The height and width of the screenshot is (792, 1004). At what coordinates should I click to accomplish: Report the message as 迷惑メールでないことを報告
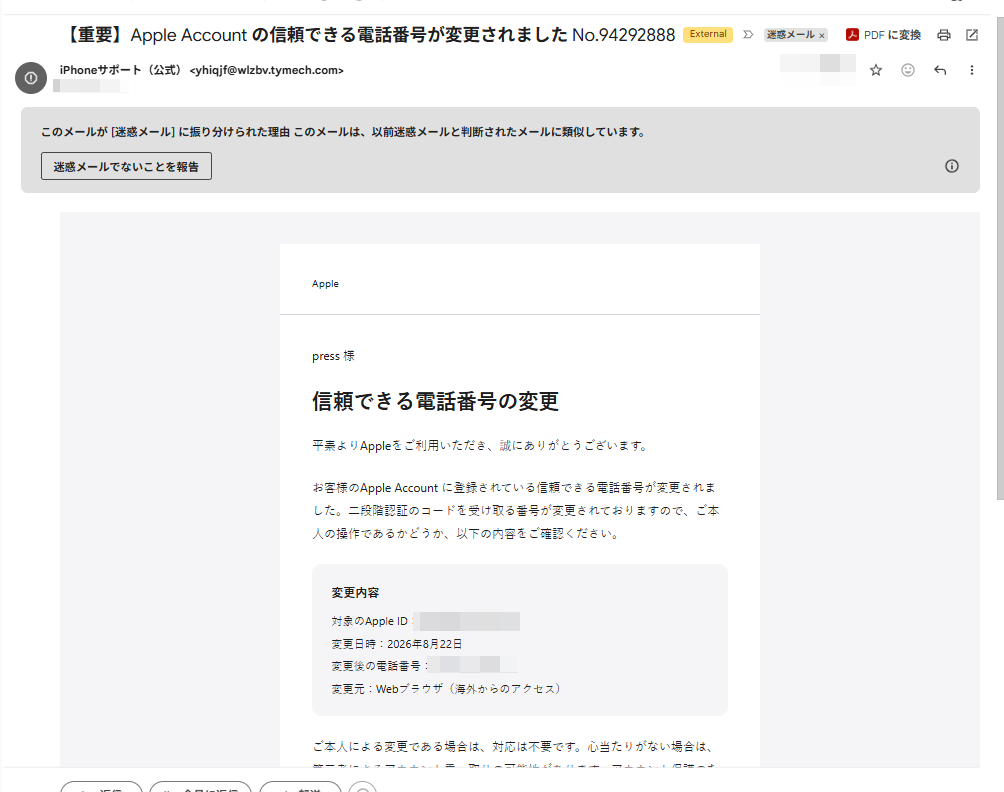[126, 166]
